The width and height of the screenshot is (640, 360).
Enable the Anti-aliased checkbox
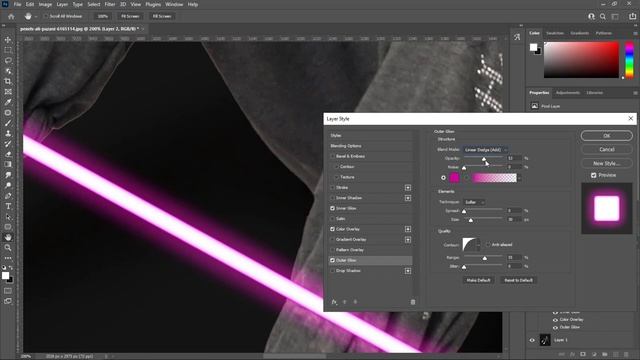(488, 244)
